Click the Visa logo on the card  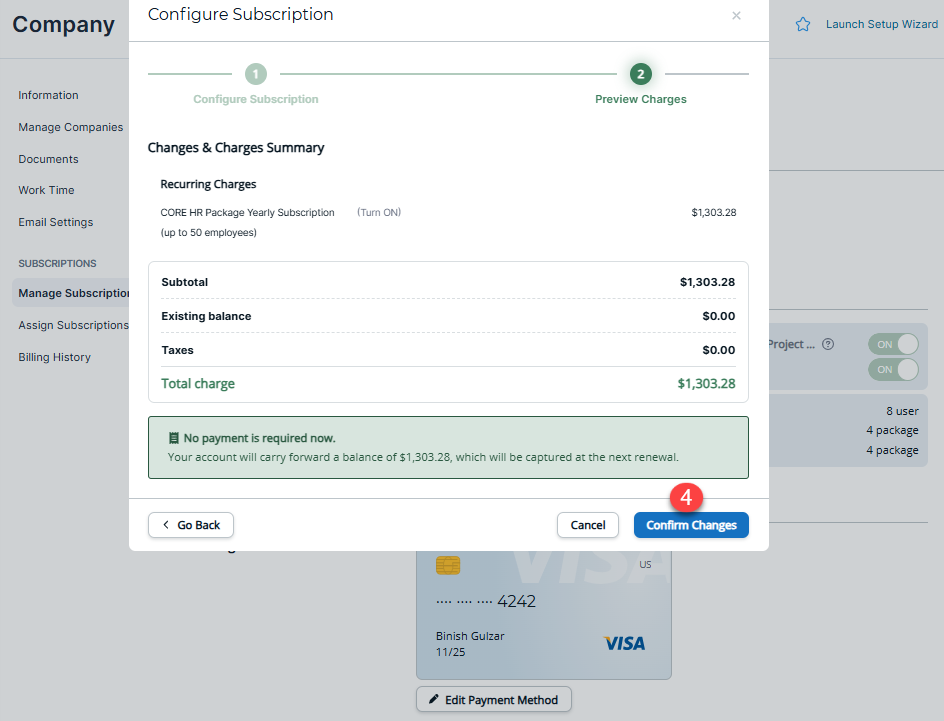click(x=624, y=643)
